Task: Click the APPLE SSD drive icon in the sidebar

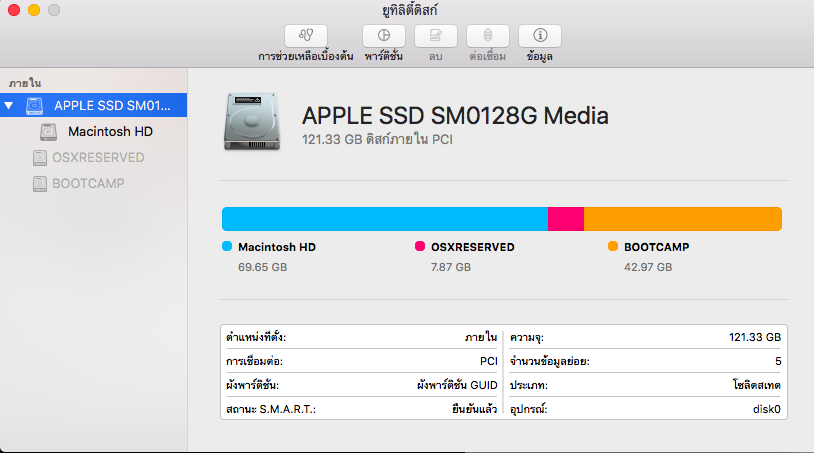Action: coord(35,106)
